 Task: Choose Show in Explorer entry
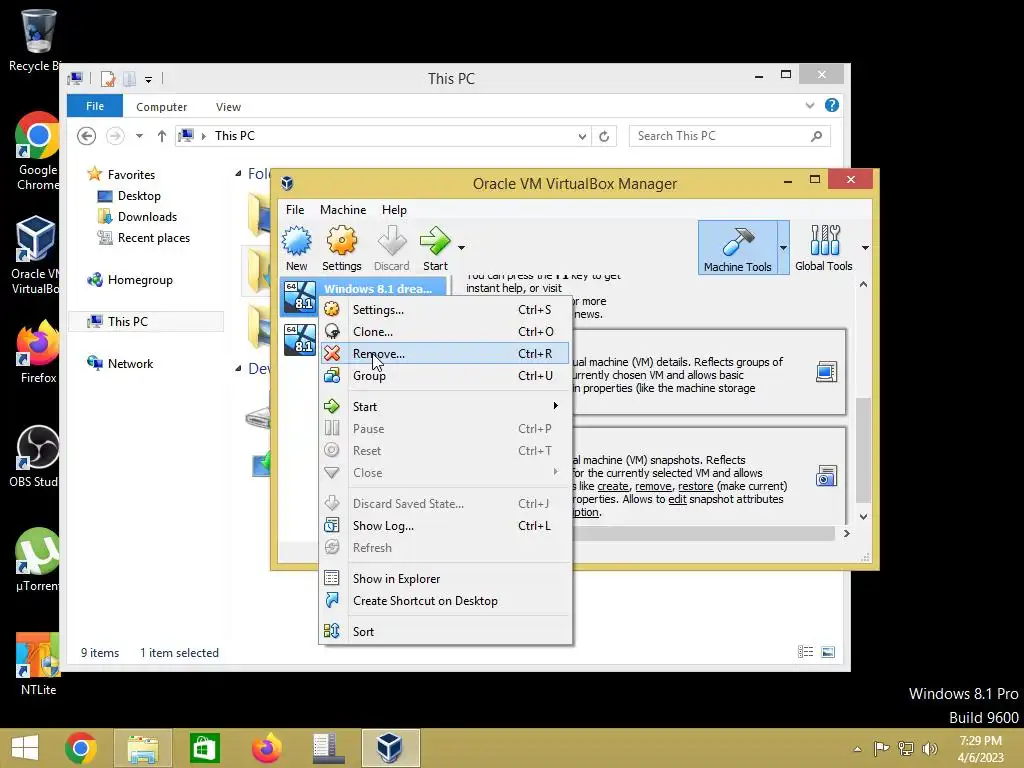click(445, 579)
